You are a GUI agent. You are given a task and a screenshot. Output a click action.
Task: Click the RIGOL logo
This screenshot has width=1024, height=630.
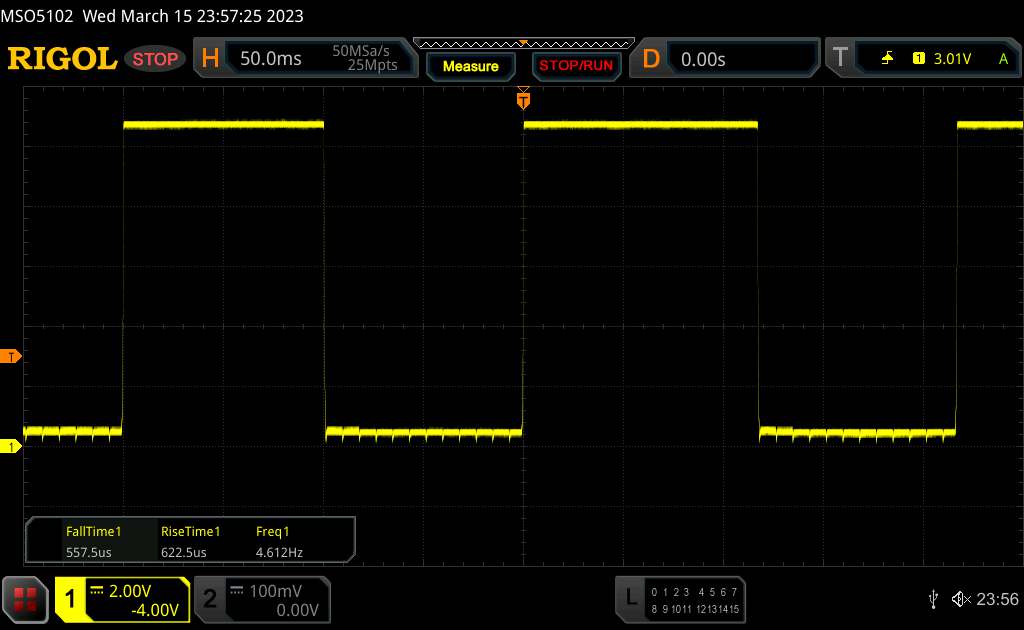pos(62,59)
